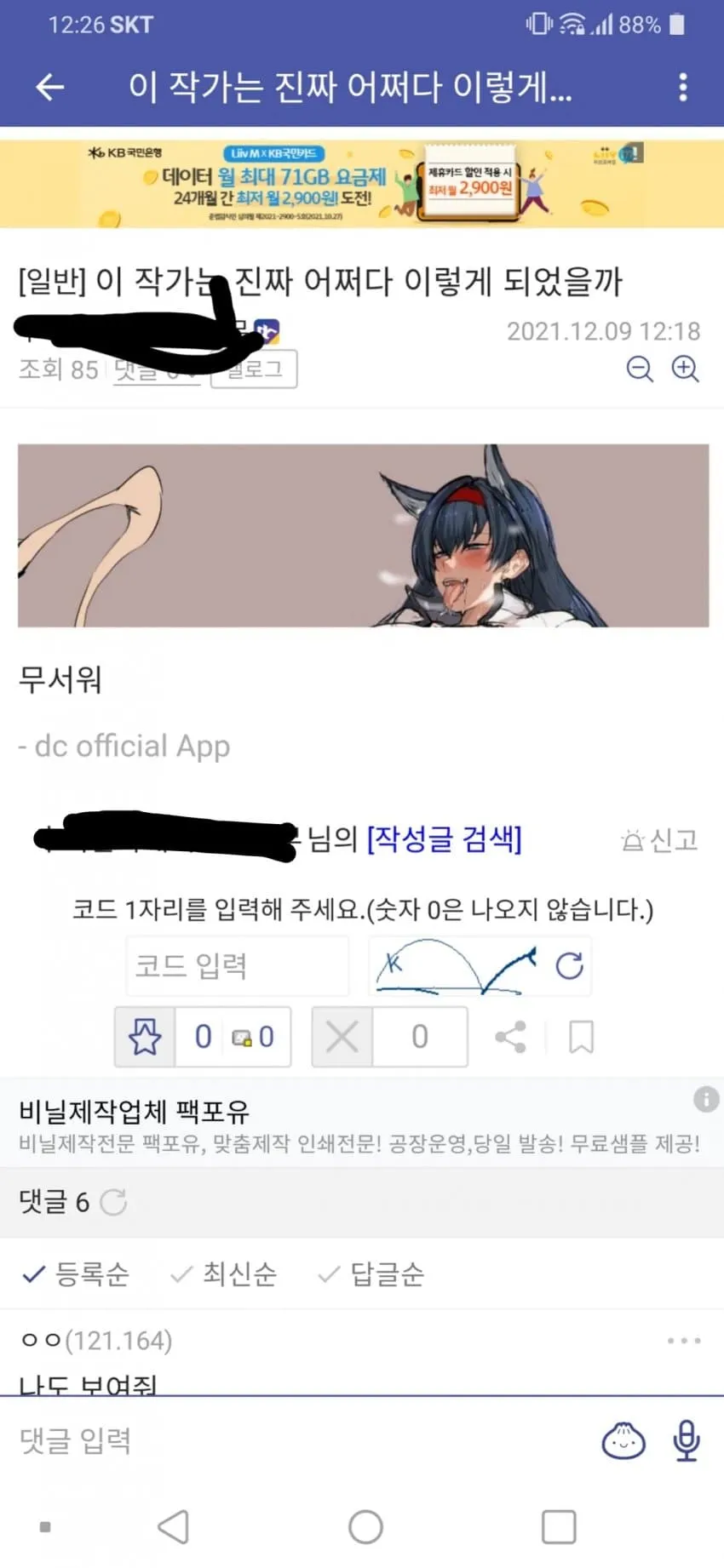Open the three-dot overflow menu

tap(682, 87)
